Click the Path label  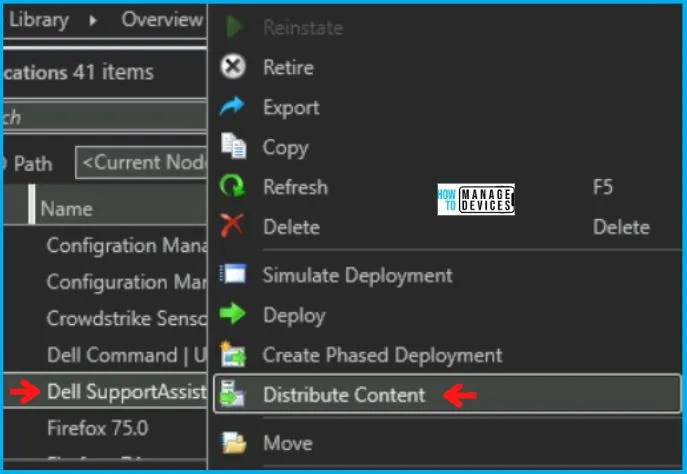33,164
